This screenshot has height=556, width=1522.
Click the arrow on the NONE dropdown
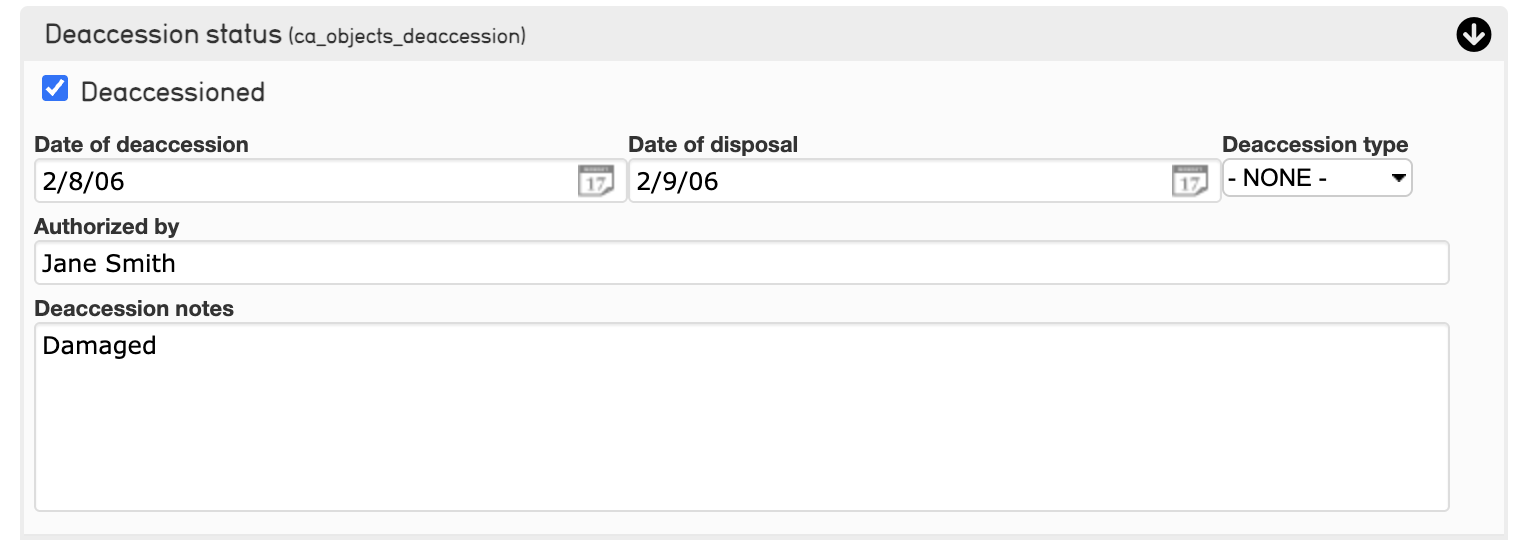[x=1398, y=179]
